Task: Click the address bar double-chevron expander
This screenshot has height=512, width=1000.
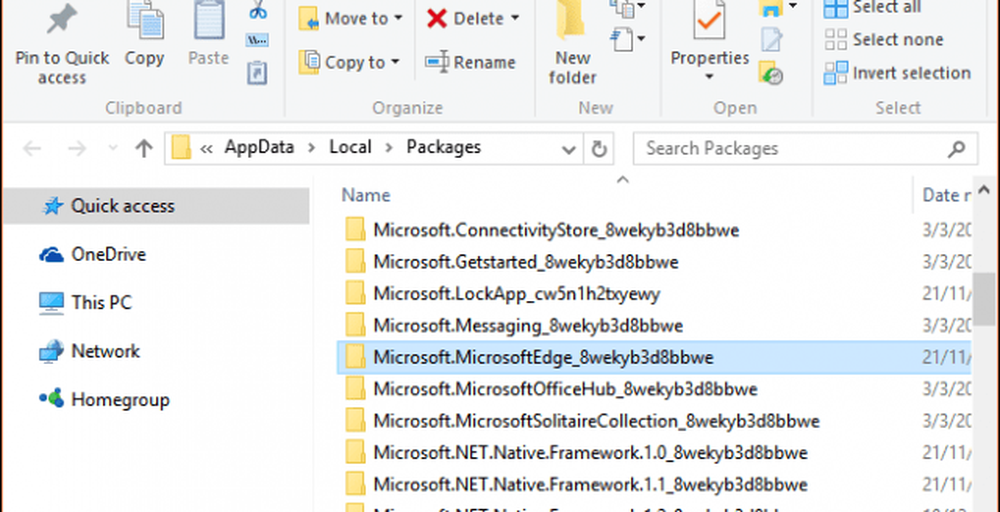Action: (206, 149)
